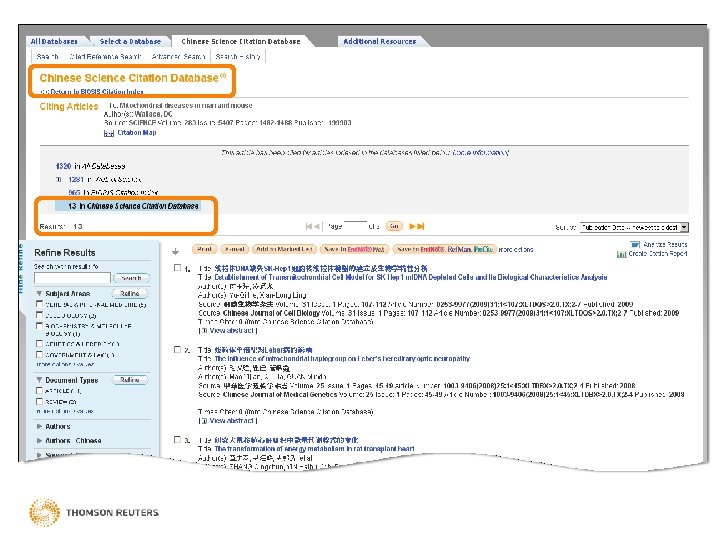This screenshot has height=540, width=720.
Task: Click Save to EndNote, RefMan, ProCite button
Action: (x=444, y=249)
